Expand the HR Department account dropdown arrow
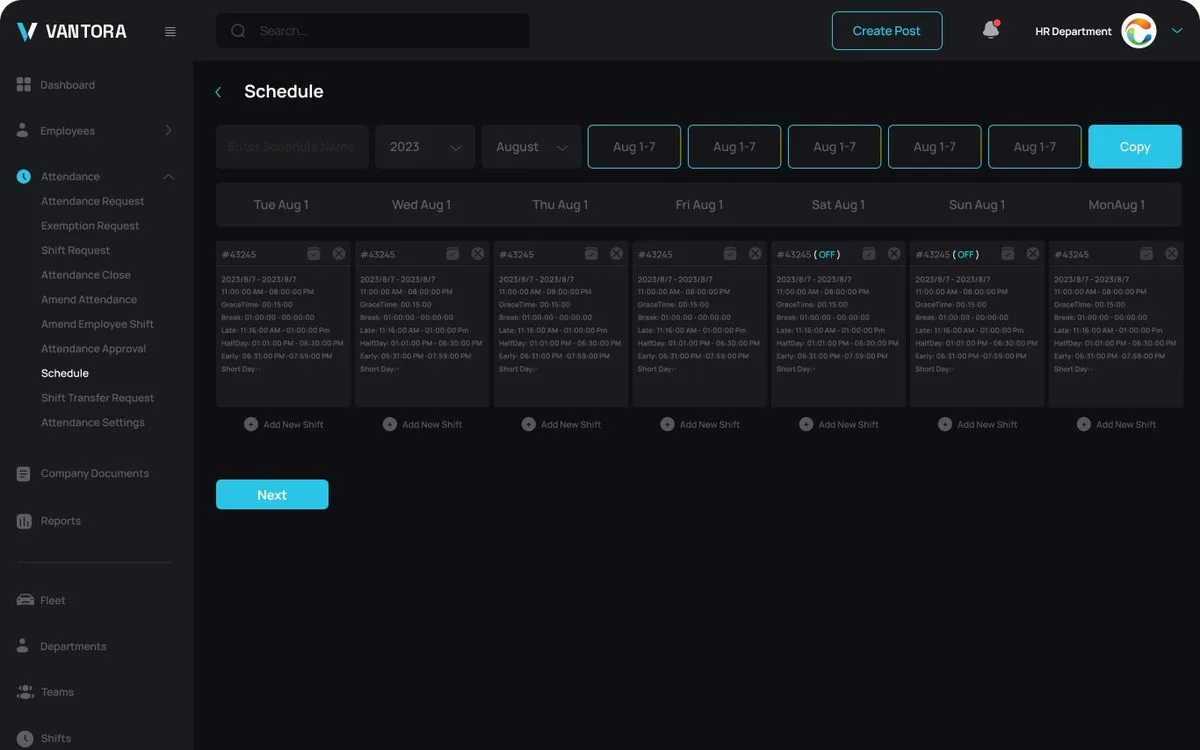1200x750 pixels. pyautogui.click(x=1177, y=31)
